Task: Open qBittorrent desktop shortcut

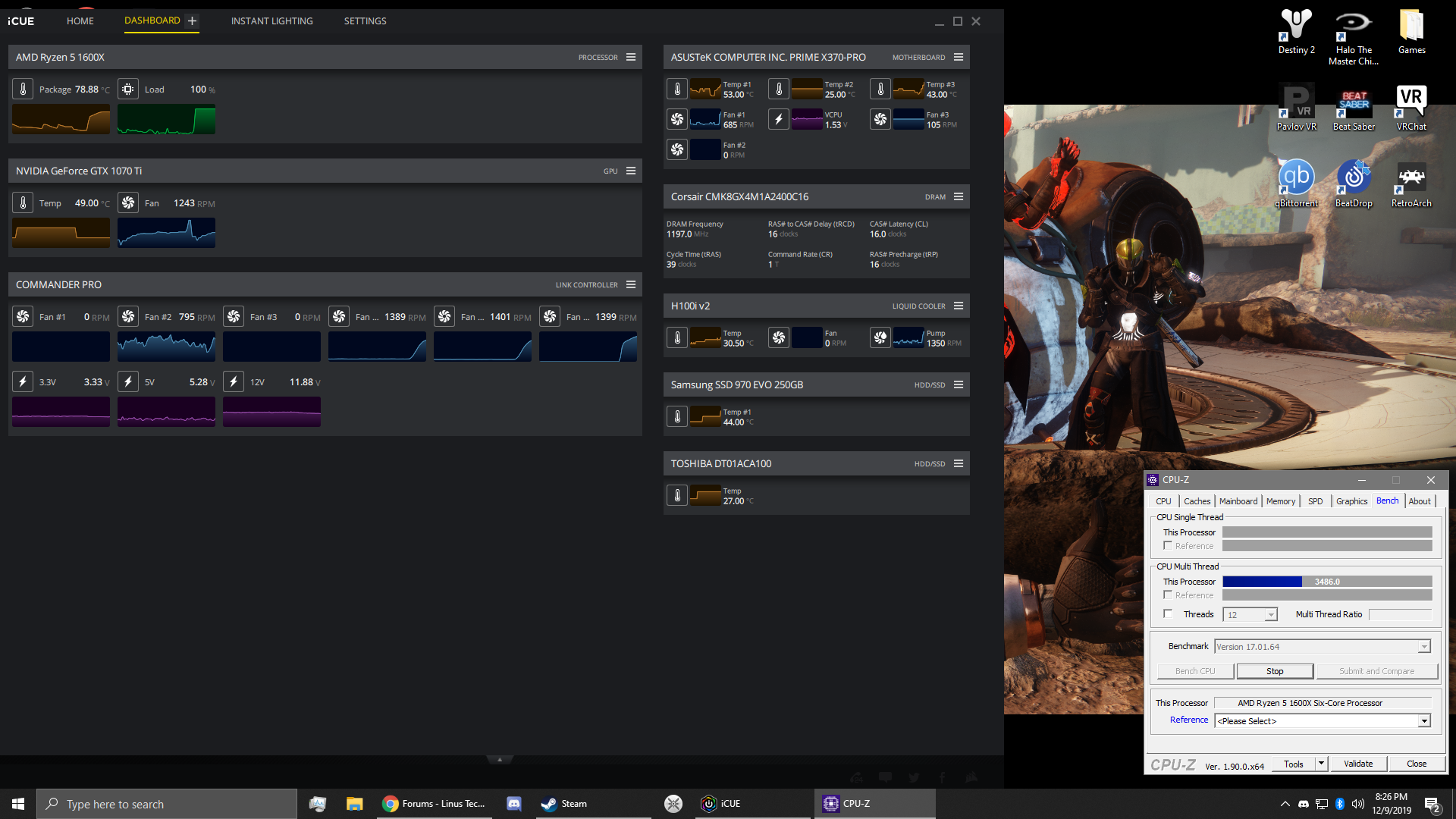Action: 1296,185
